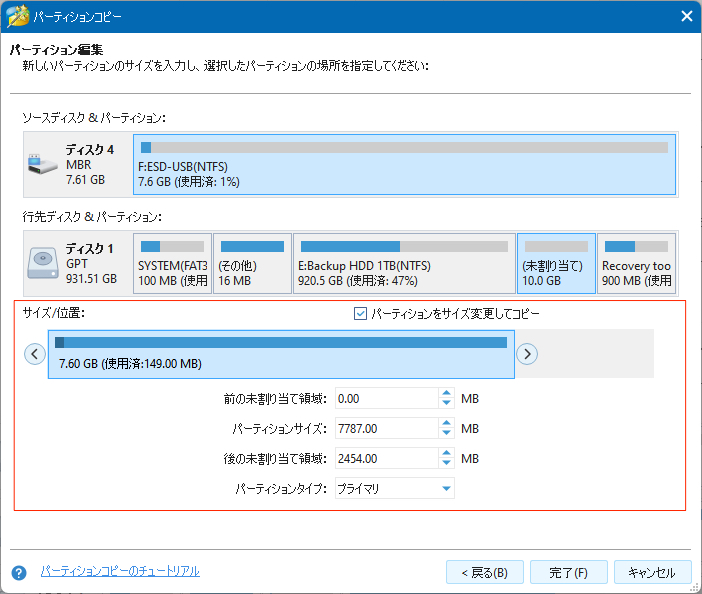The width and height of the screenshot is (702, 594).
Task: Increase 後の未割り当て領域 value with up arrow
Action: (x=446, y=453)
